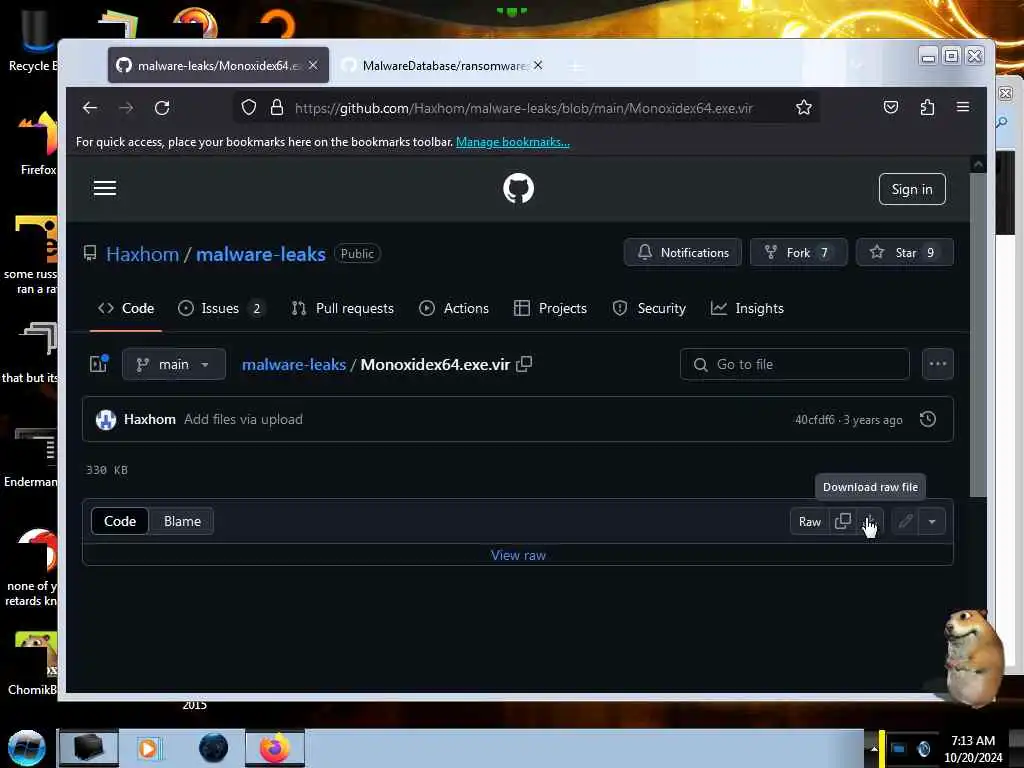Go back using the browser back arrow
Image resolution: width=1024 pixels, height=768 pixels.
(90, 108)
